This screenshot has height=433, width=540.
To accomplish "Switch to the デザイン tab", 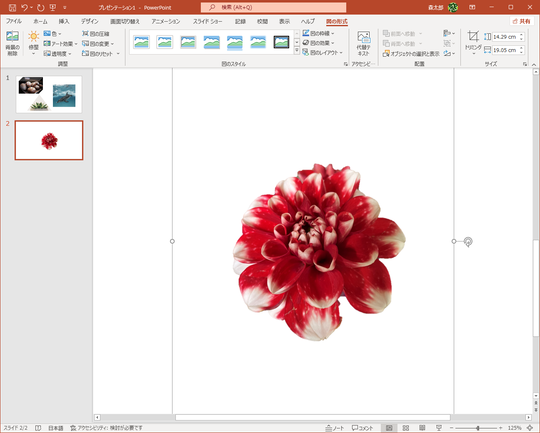I will 90,21.
